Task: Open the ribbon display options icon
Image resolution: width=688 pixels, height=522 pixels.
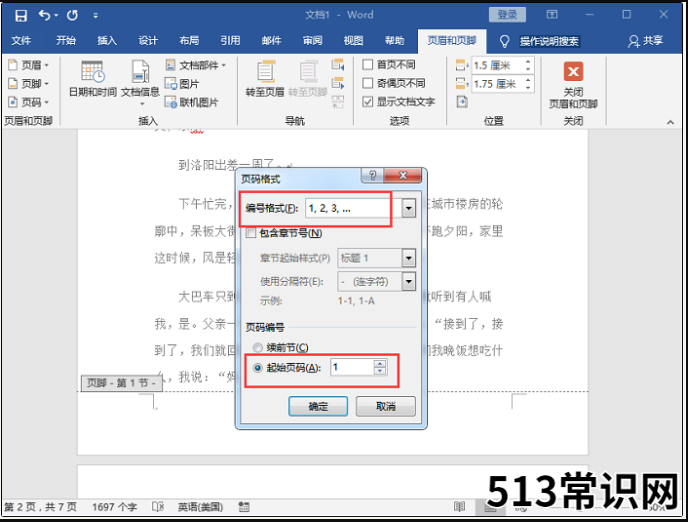Action: click(x=552, y=14)
